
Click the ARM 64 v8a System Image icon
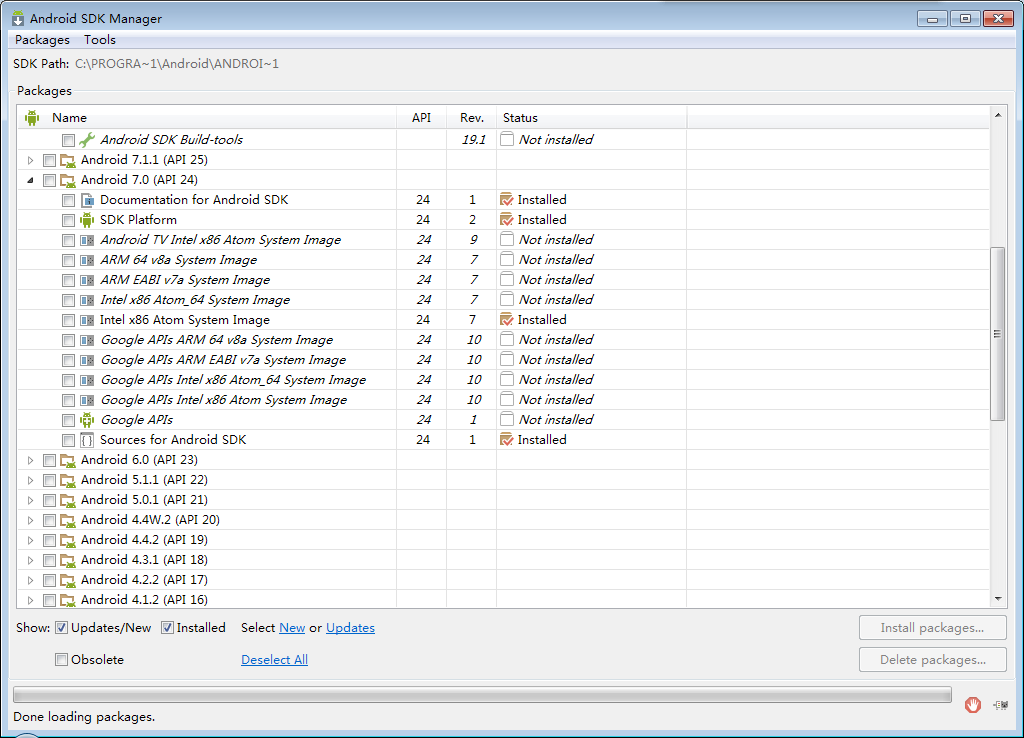click(x=87, y=260)
